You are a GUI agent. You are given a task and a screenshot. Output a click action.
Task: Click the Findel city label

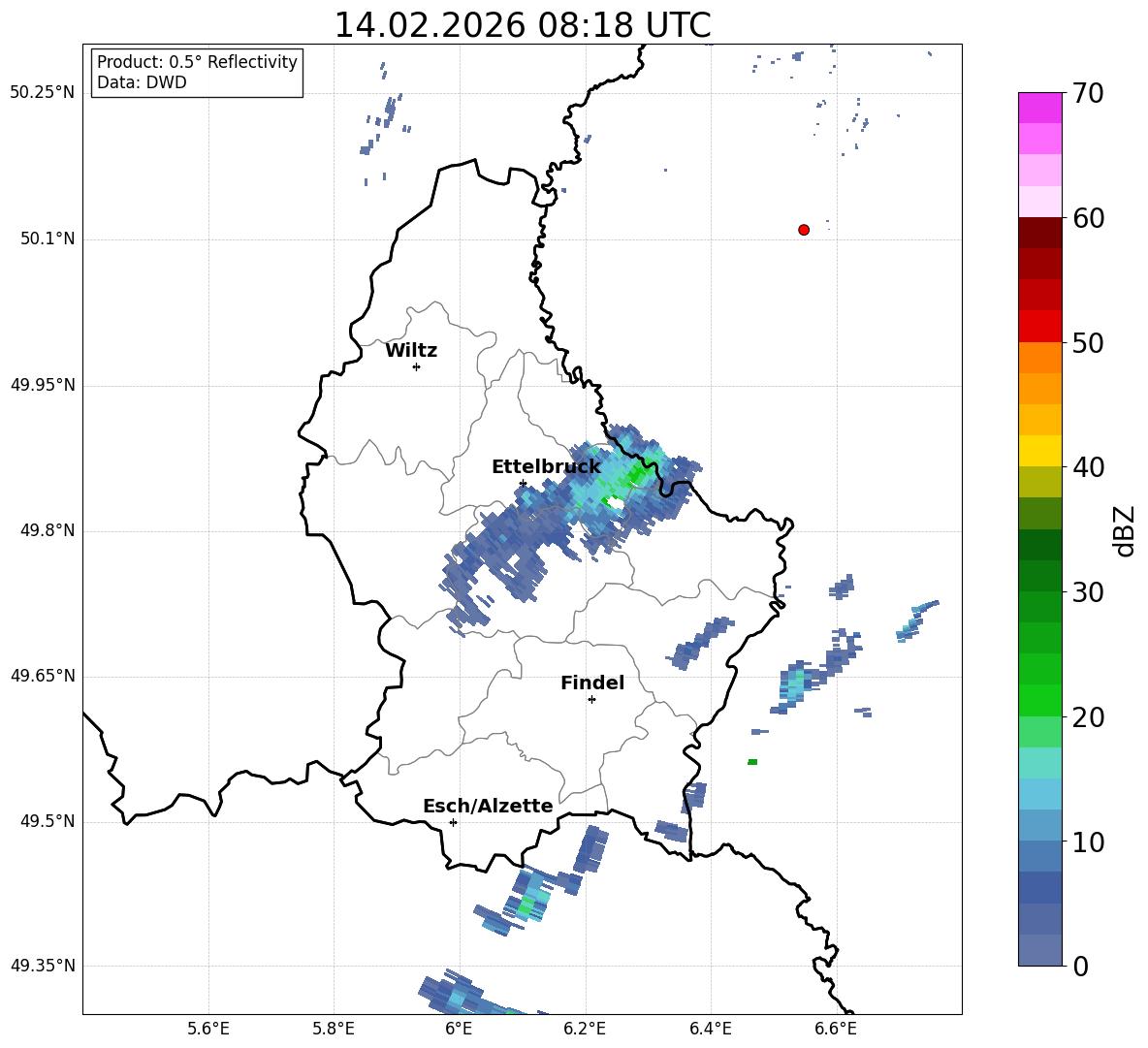pyautogui.click(x=592, y=683)
